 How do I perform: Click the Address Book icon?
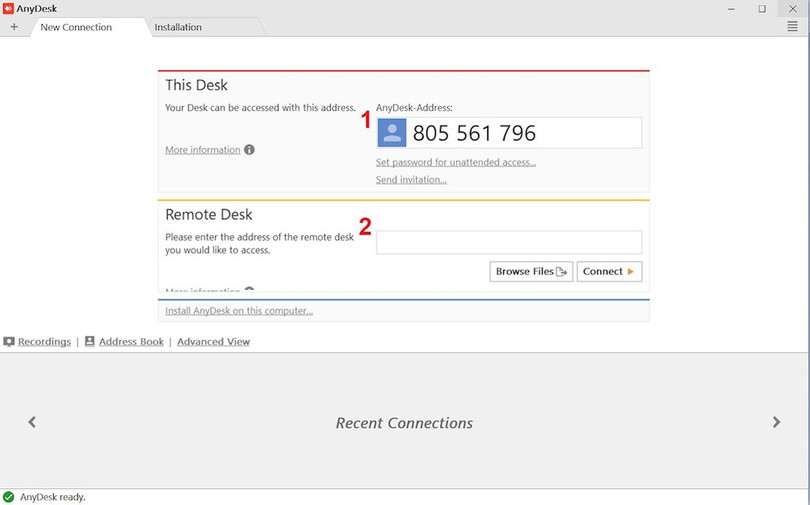coord(90,342)
